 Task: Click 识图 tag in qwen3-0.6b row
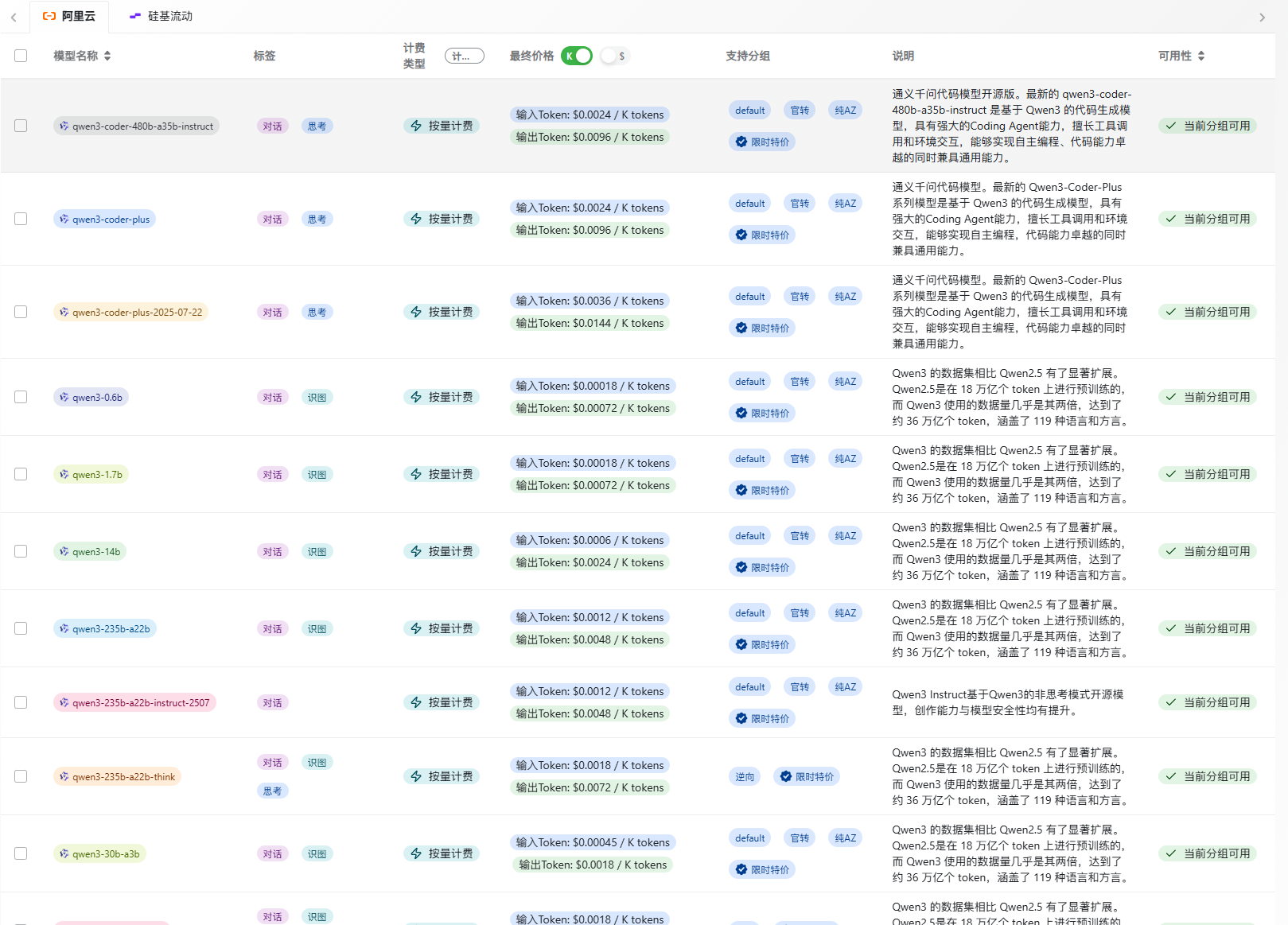pyautogui.click(x=317, y=397)
